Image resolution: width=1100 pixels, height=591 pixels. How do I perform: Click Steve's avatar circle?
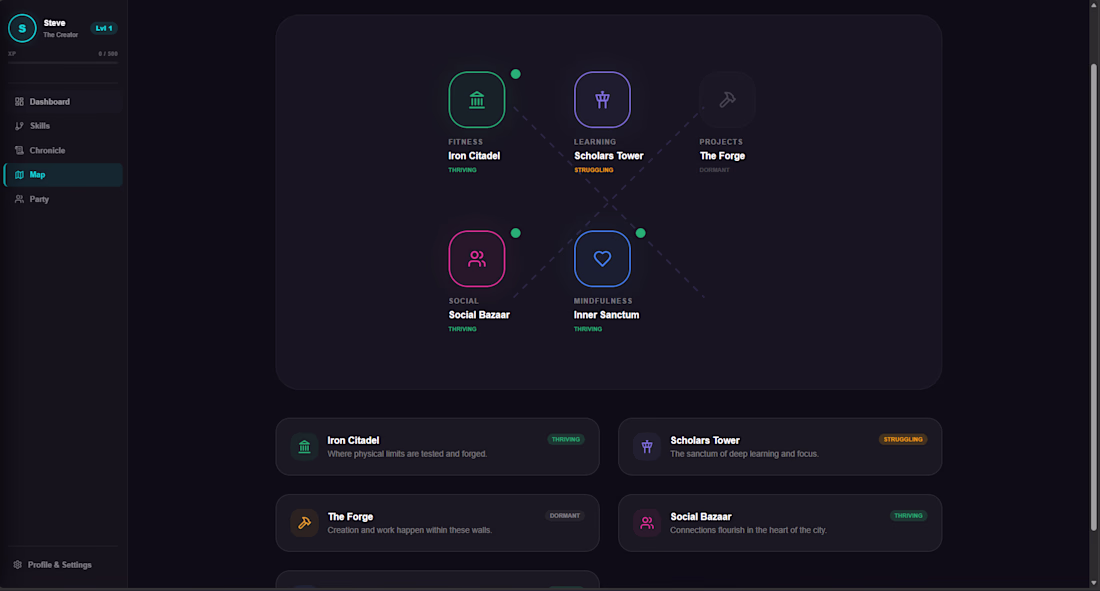(22, 28)
